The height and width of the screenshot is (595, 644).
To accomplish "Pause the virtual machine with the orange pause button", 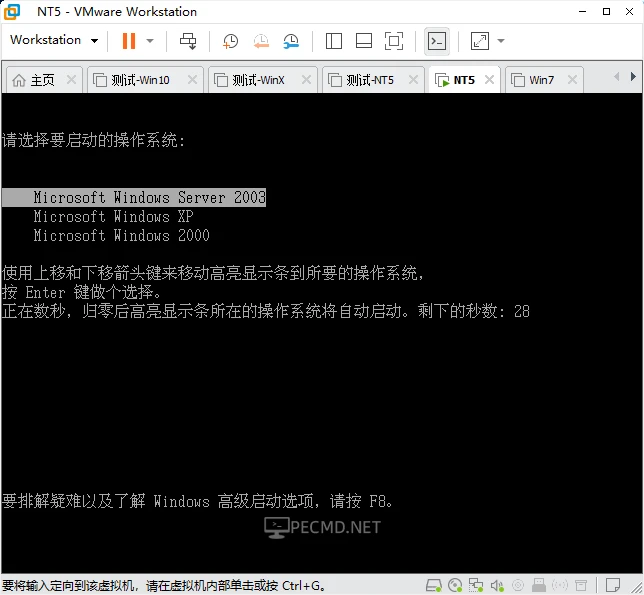I will [129, 41].
